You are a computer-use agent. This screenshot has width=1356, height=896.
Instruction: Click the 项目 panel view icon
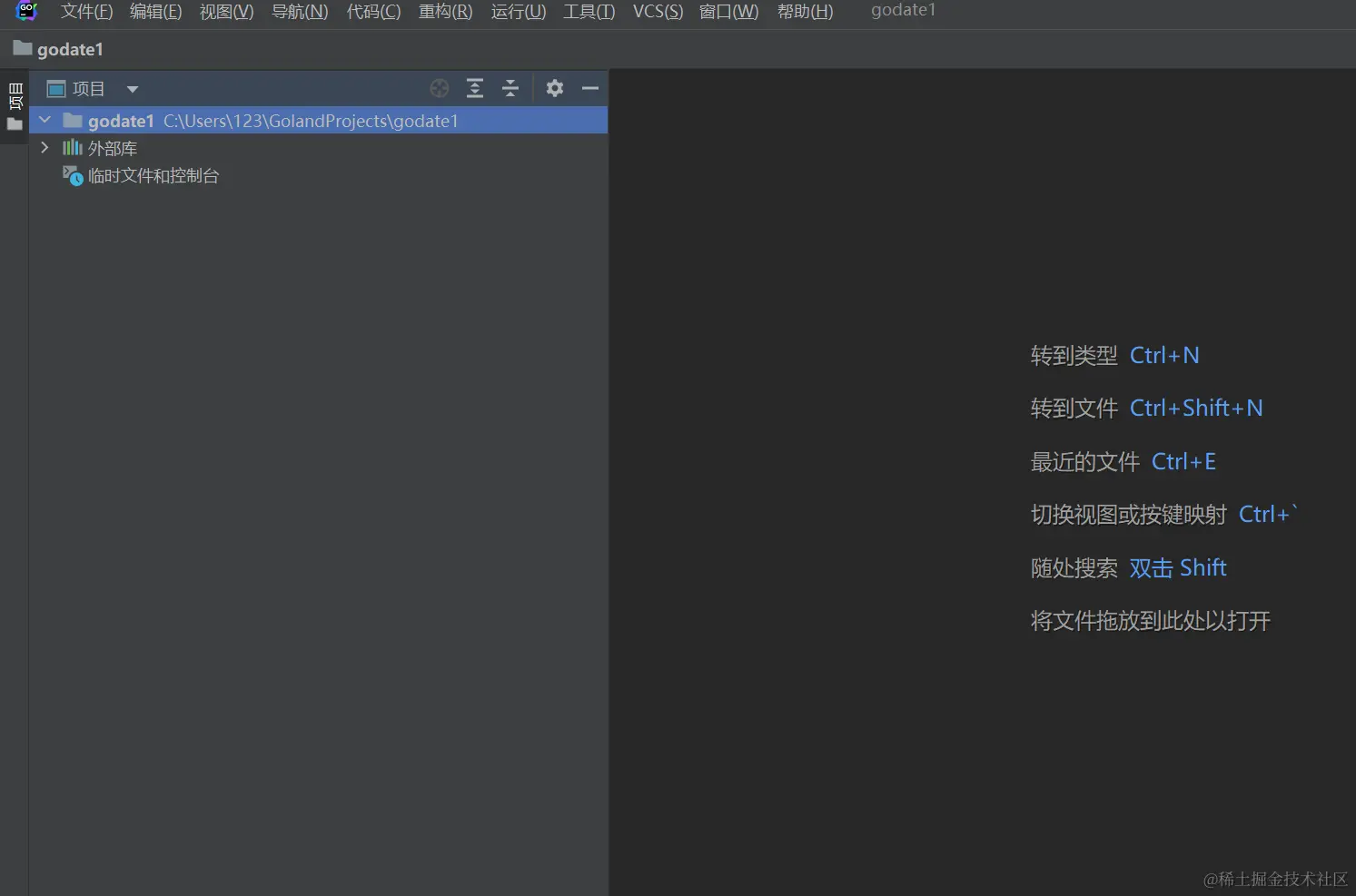[56, 89]
